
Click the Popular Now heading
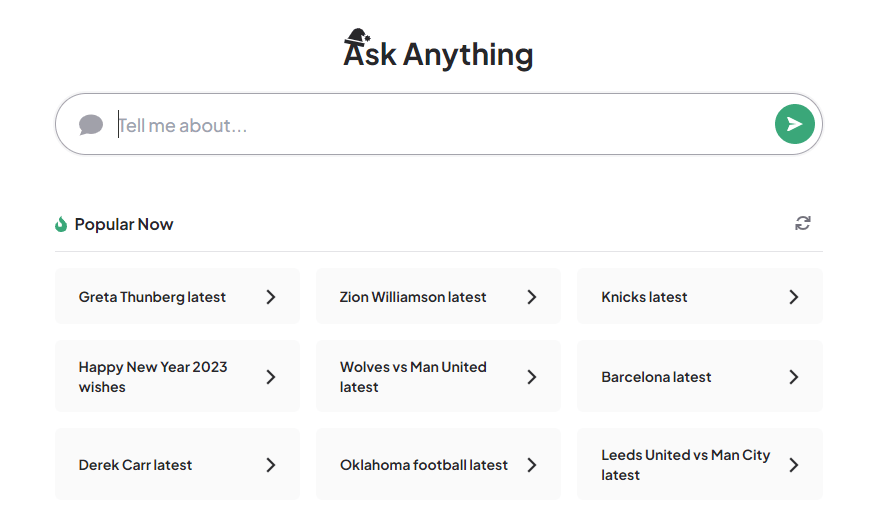(124, 224)
